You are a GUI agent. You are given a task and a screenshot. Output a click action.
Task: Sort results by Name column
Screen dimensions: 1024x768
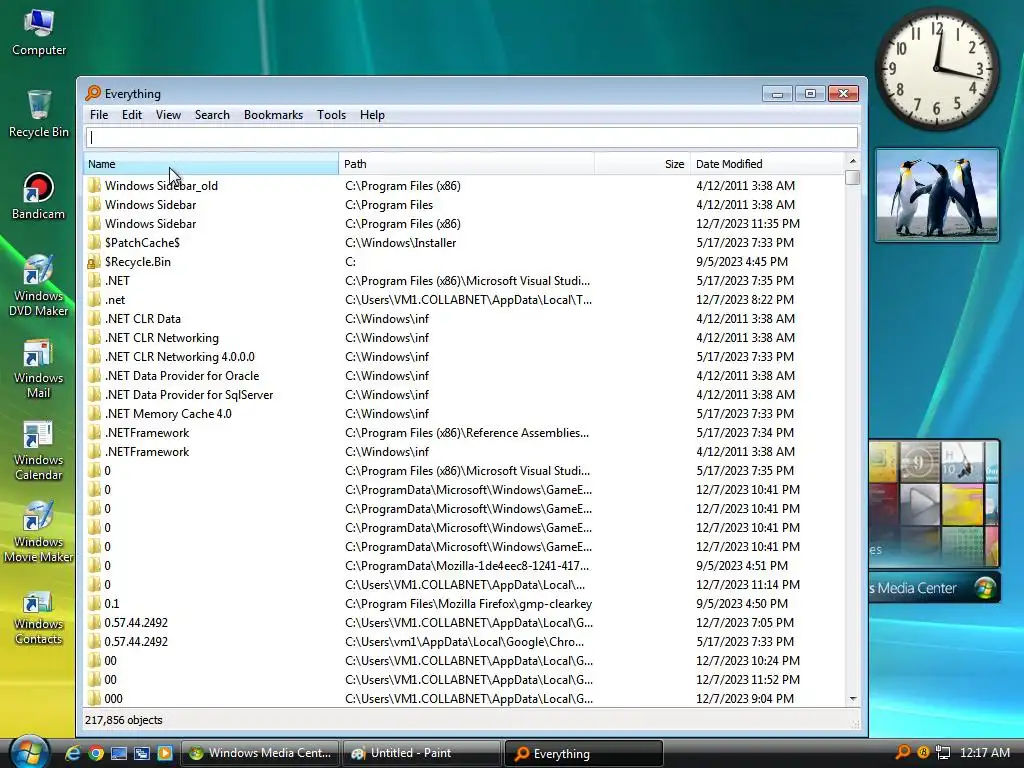pyautogui.click(x=211, y=164)
